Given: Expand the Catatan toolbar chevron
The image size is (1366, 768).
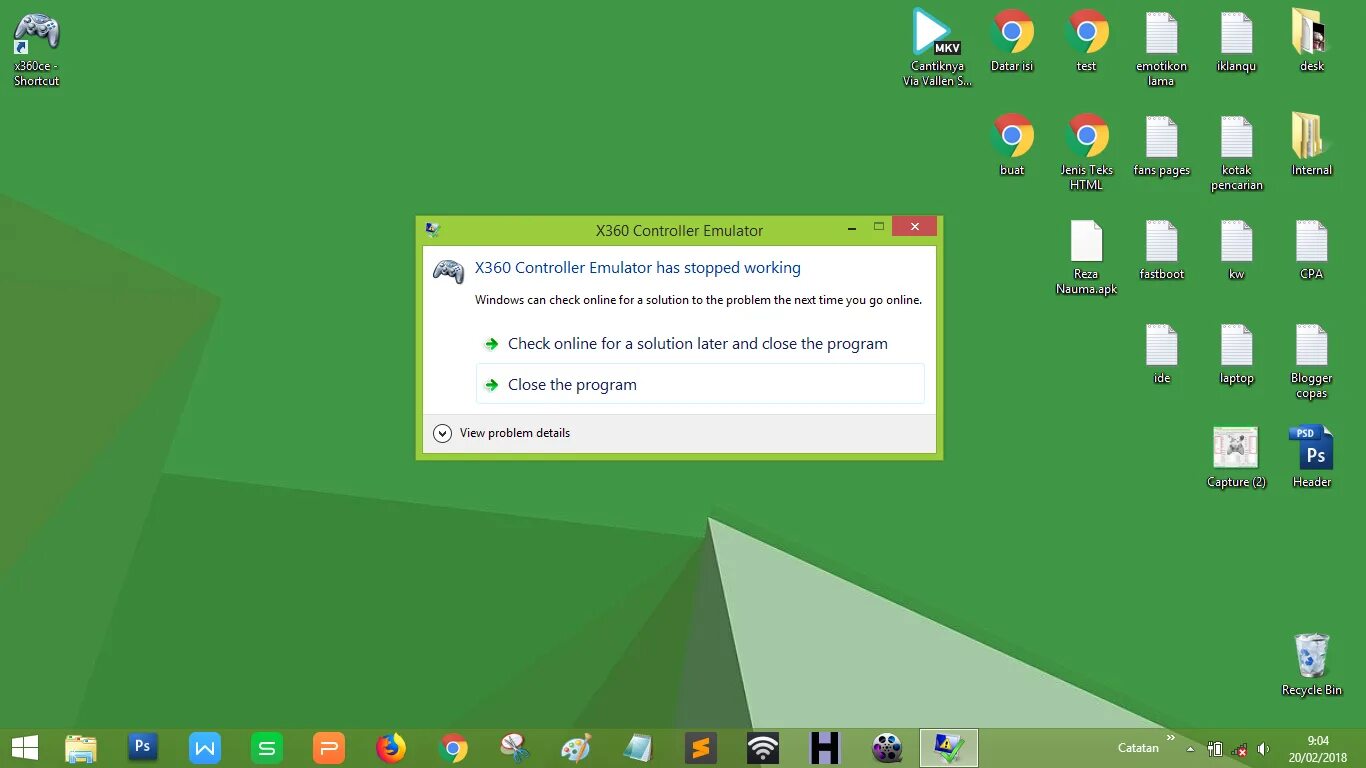Looking at the screenshot, I should click(x=1171, y=738).
